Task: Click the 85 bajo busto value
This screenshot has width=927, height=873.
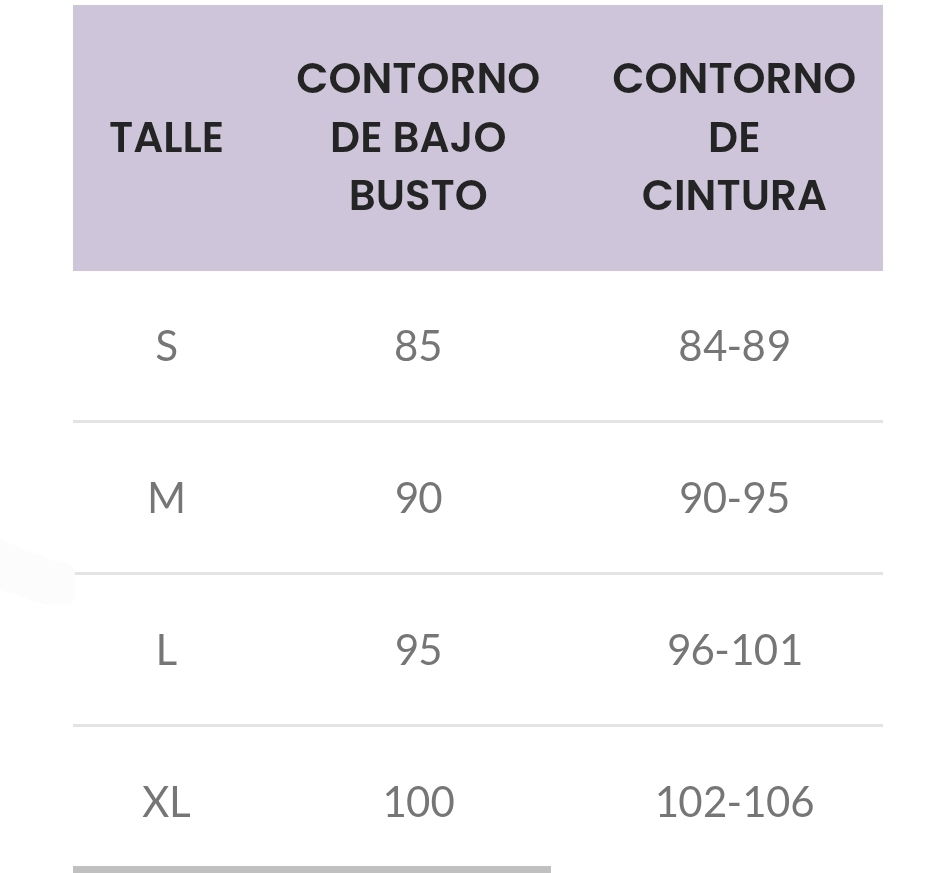Action: pos(418,346)
